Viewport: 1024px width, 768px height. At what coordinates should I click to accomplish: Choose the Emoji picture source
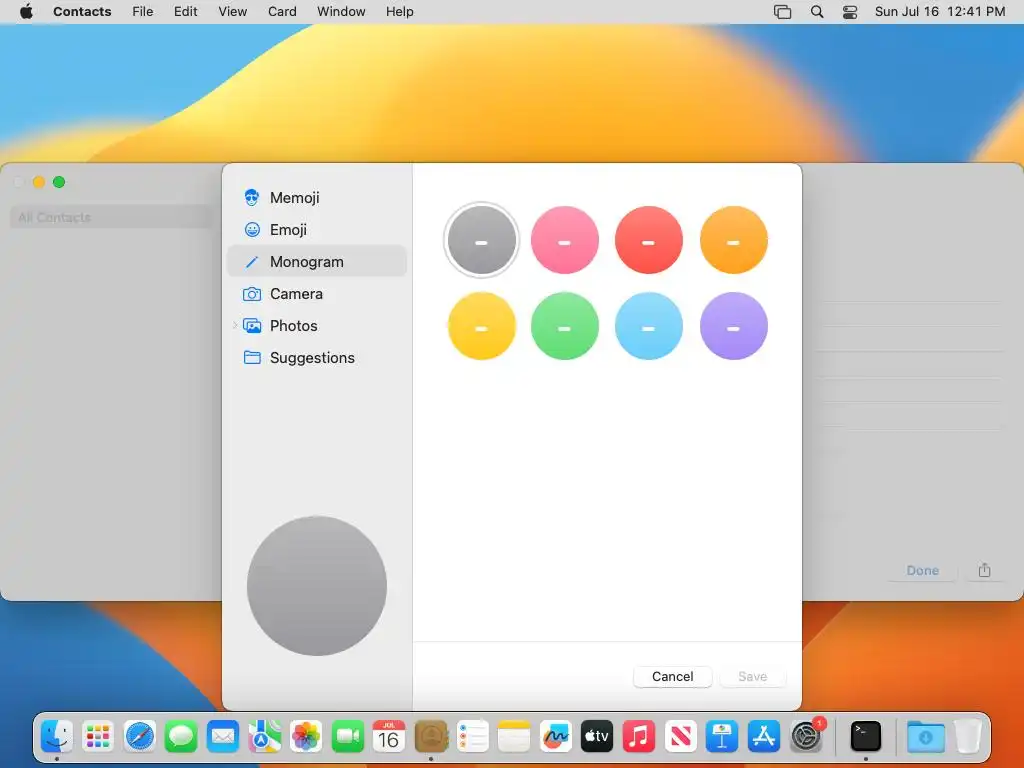click(317, 229)
